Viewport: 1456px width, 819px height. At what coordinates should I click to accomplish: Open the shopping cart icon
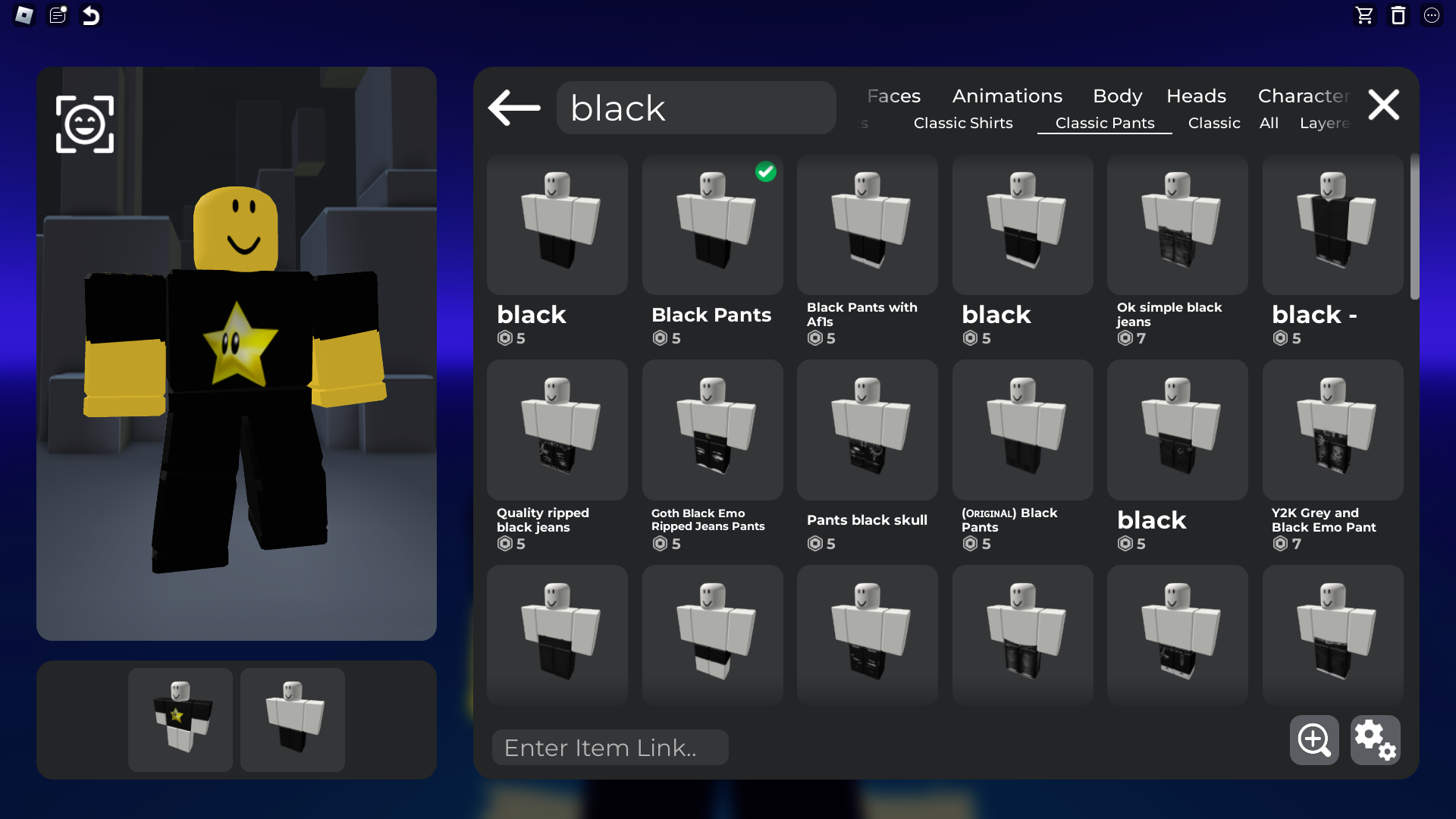click(1364, 15)
